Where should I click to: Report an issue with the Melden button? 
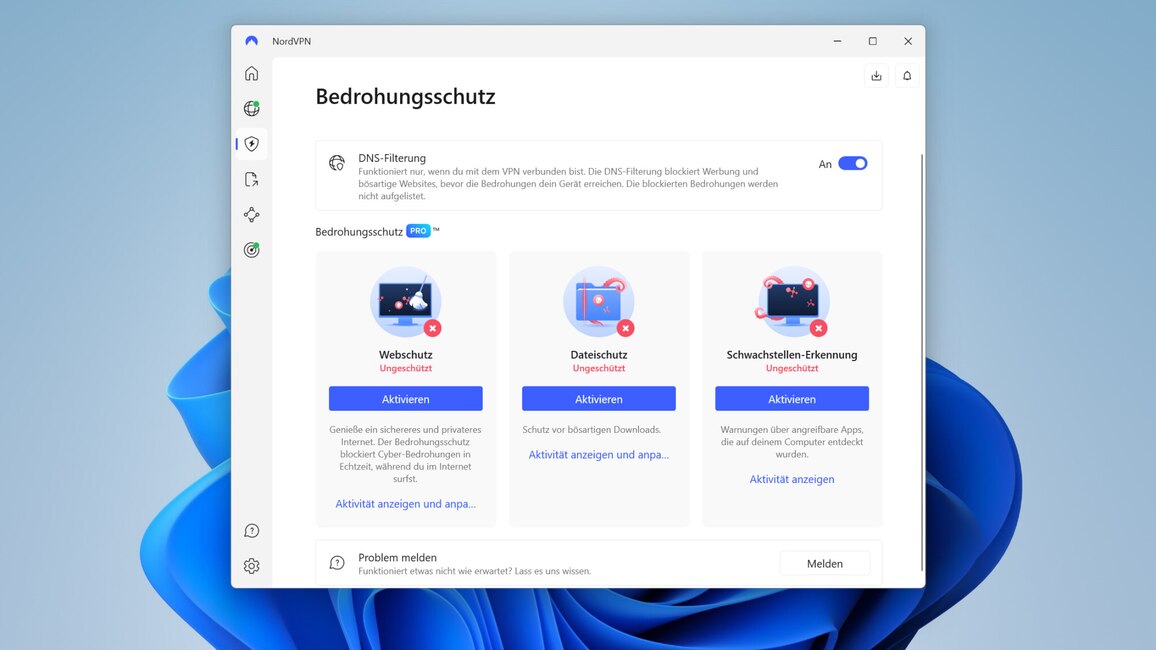[825, 563]
